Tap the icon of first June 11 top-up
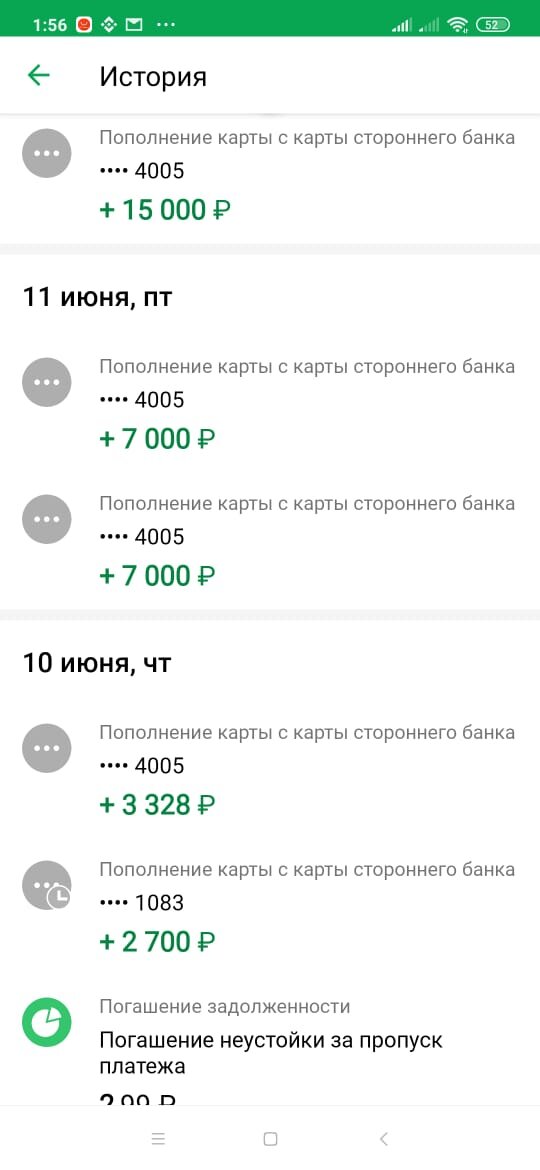Image resolution: width=540 pixels, height=1170 pixels. pos(47,381)
